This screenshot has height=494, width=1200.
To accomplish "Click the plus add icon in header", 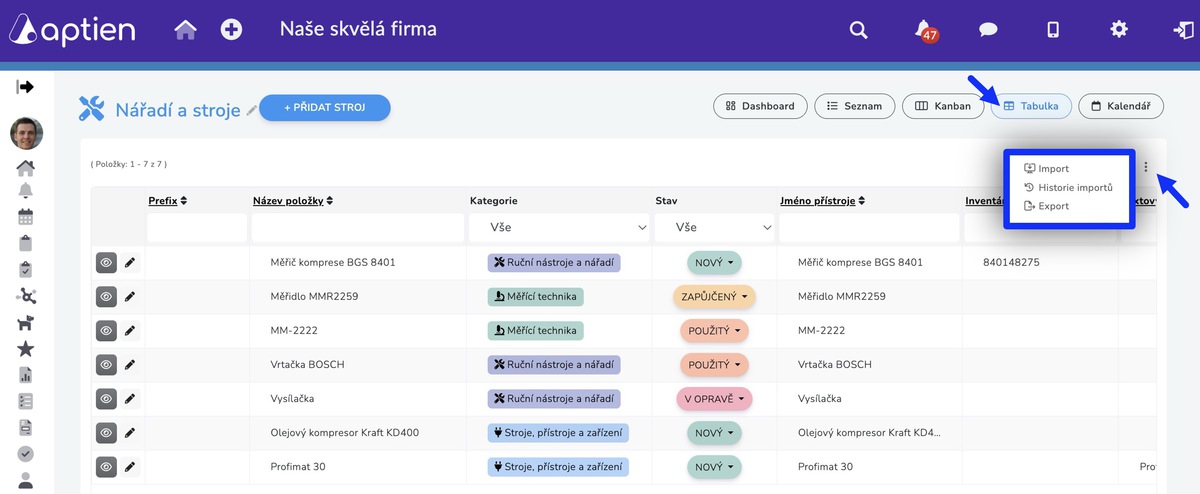I will [232, 30].
